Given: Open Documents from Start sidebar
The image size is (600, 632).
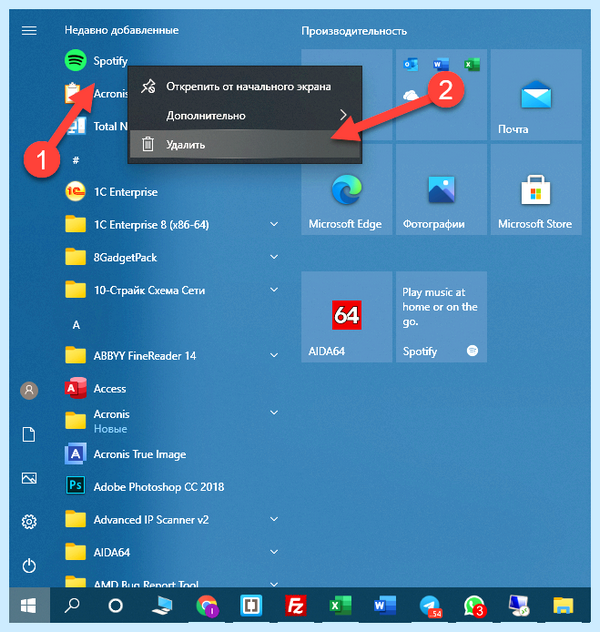Looking at the screenshot, I should point(29,434).
